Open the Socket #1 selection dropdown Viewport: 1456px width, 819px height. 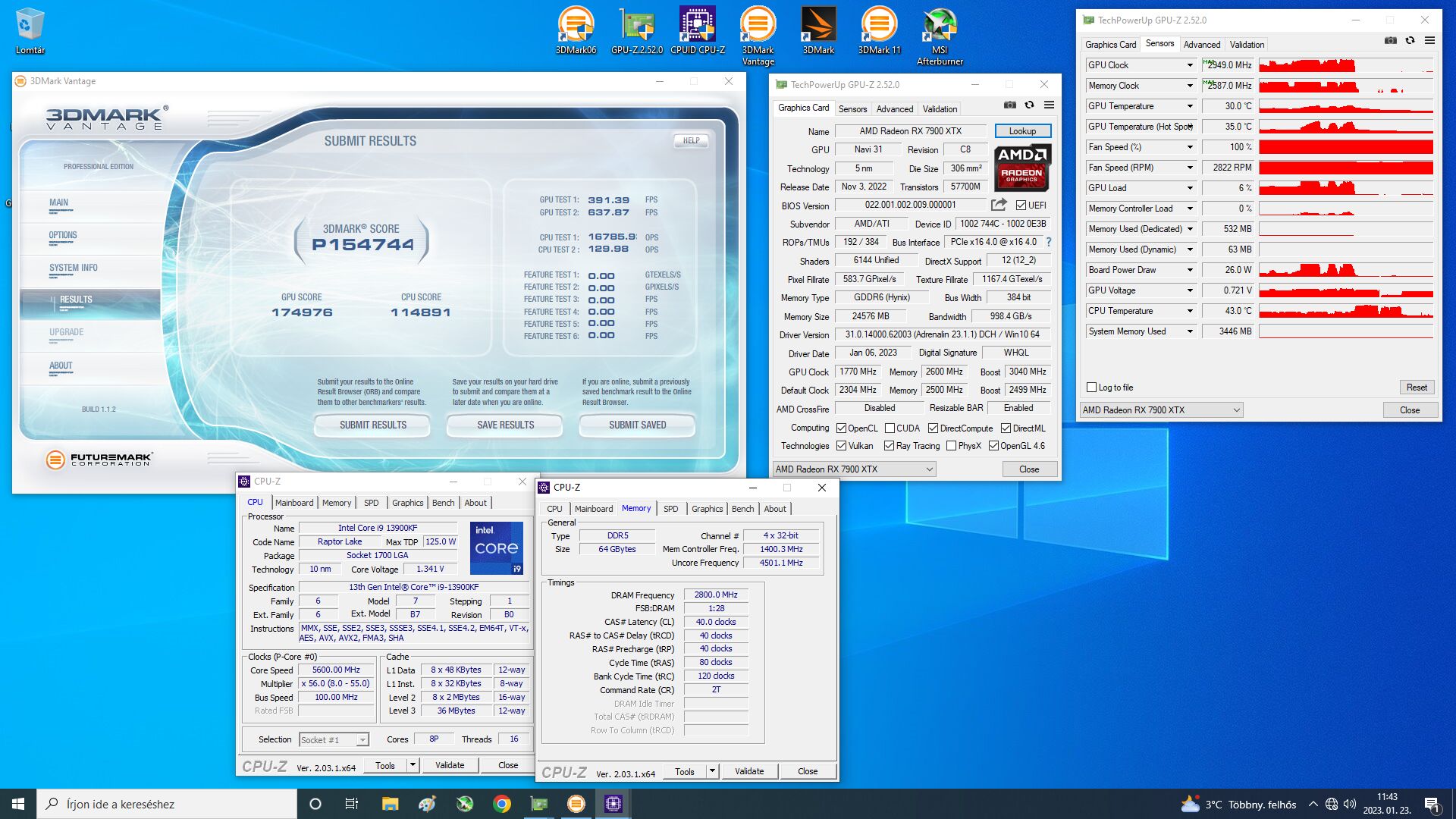pos(334,739)
